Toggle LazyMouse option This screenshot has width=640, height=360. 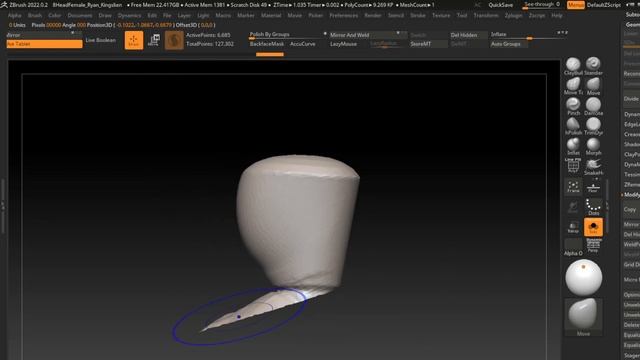tap(343, 44)
